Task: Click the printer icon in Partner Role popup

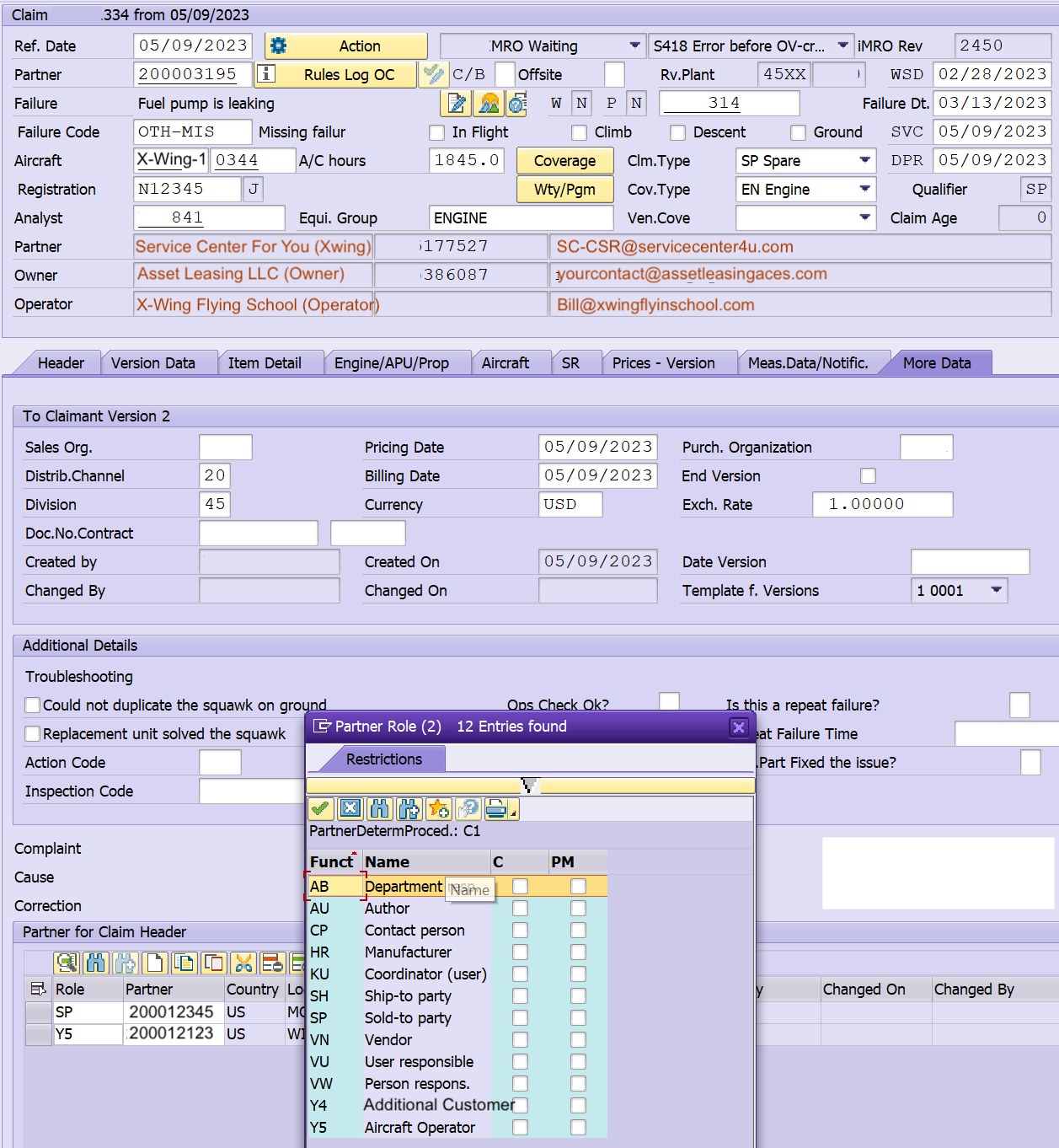Action: coord(497,809)
